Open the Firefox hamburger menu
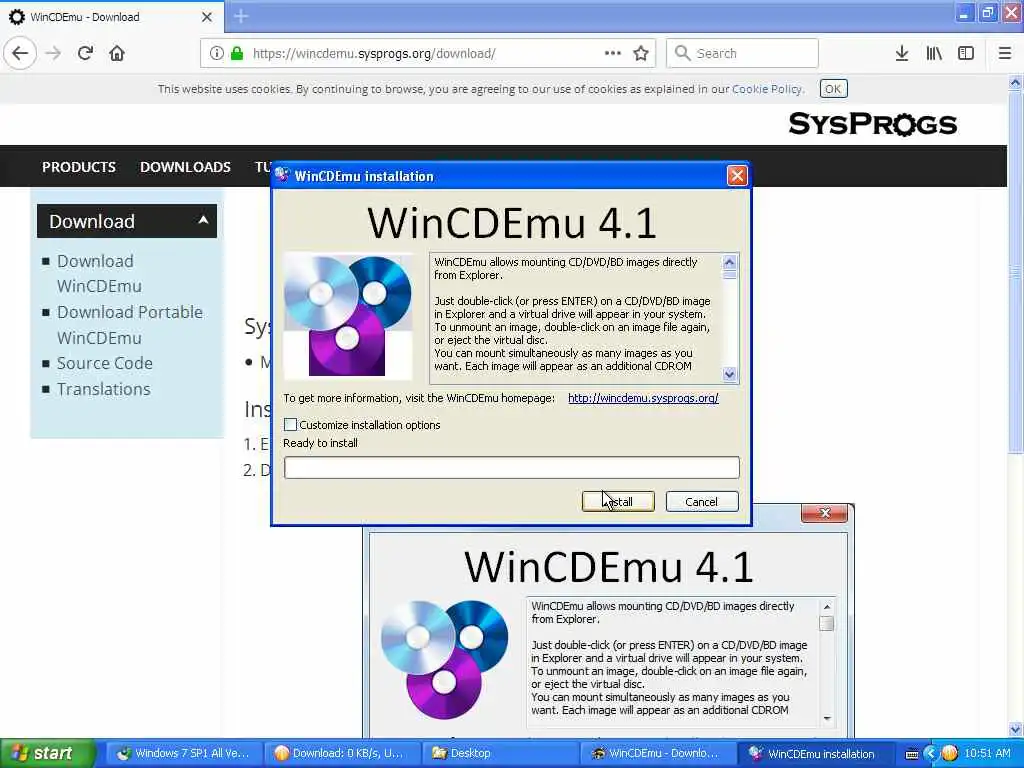 (1004, 53)
